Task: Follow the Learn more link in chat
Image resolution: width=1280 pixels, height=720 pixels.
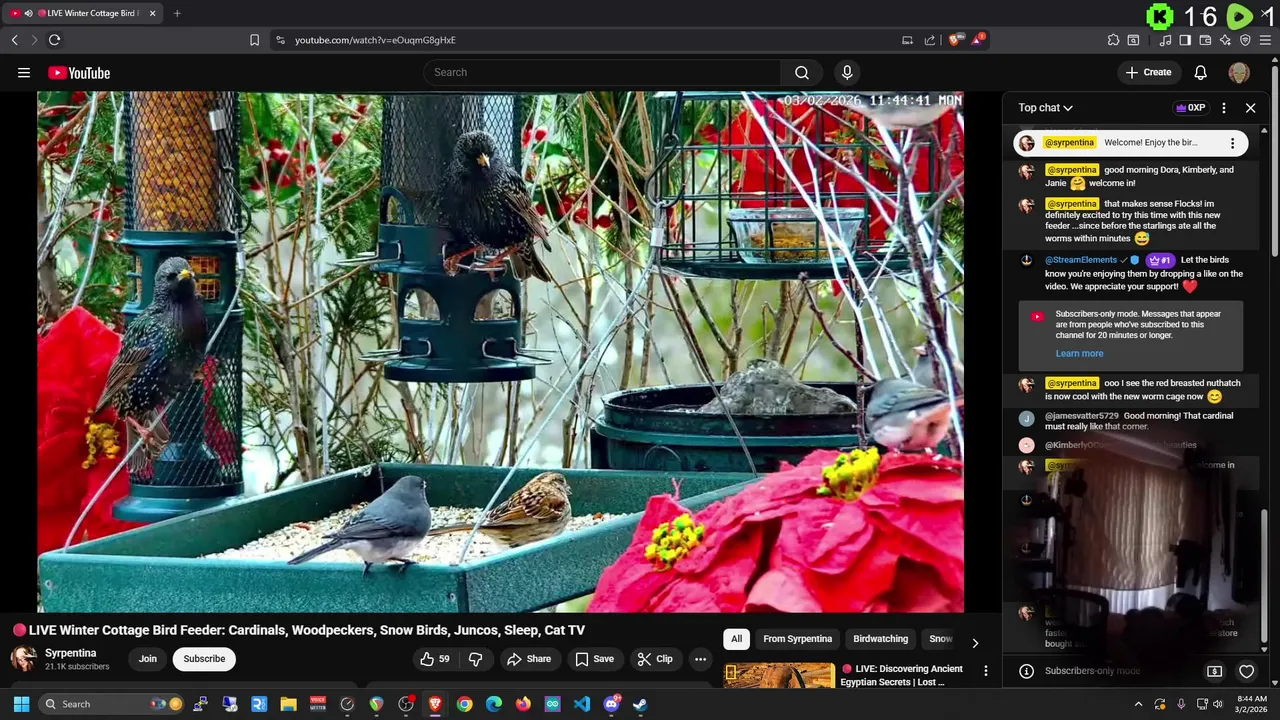Action: point(1079,353)
